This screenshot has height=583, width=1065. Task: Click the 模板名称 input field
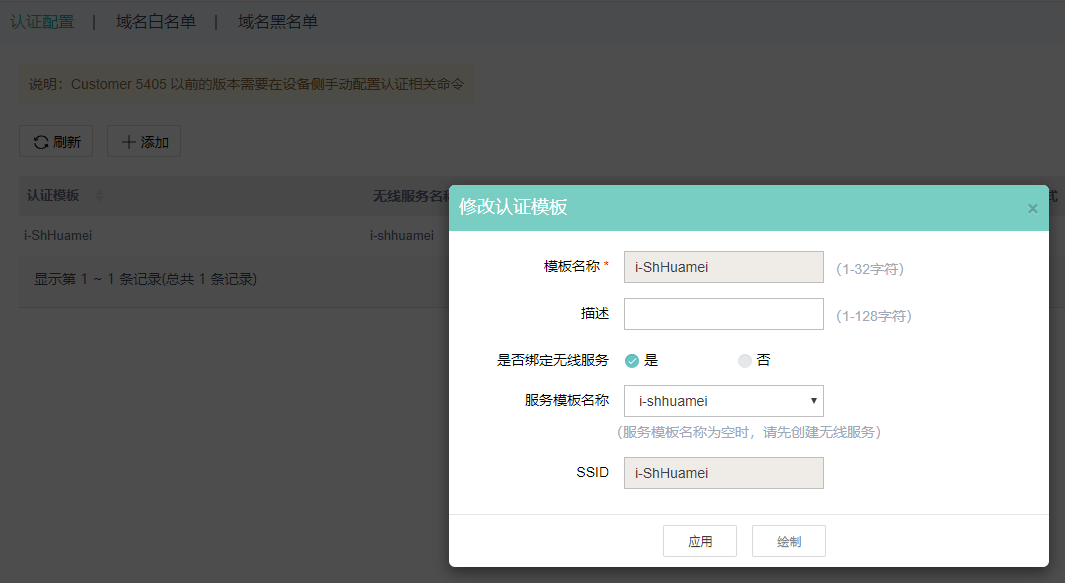723,267
